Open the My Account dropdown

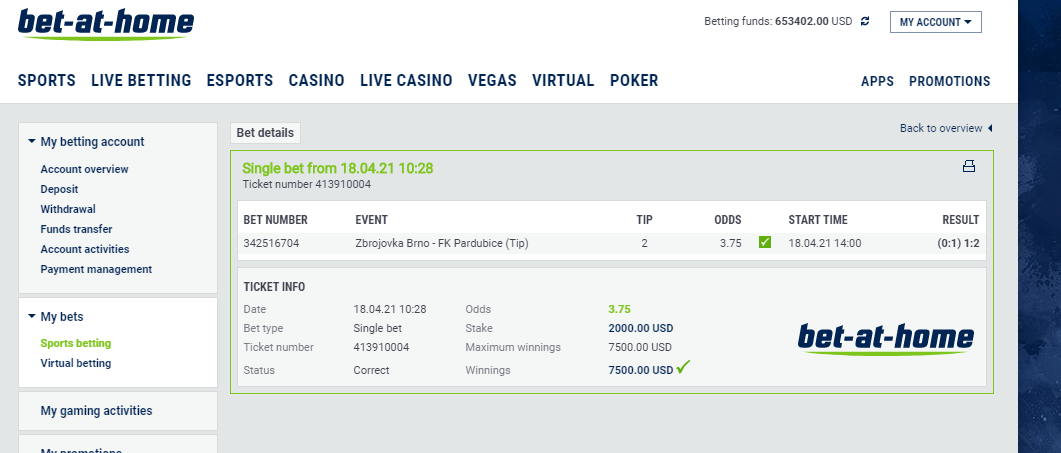tap(935, 22)
